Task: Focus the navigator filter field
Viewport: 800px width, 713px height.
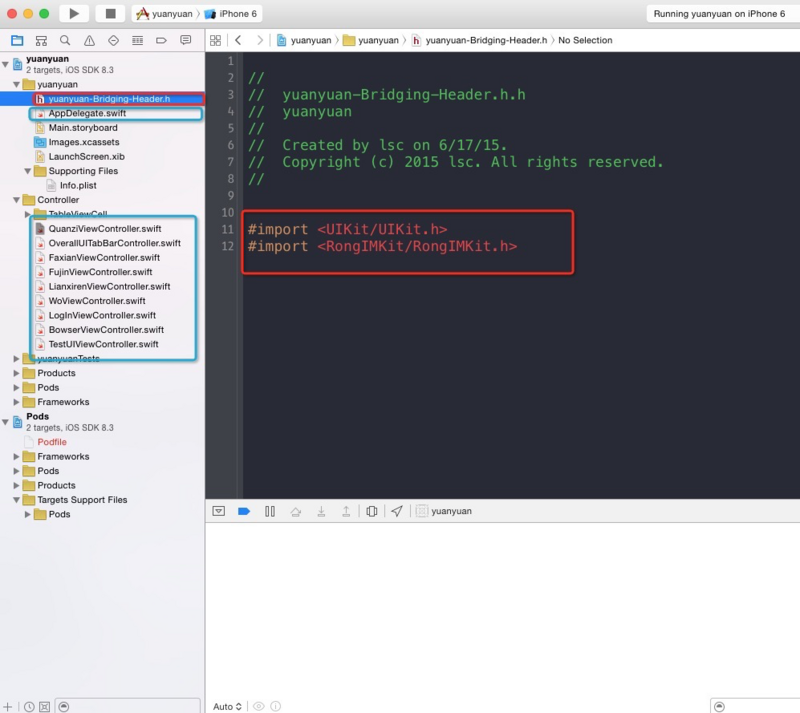Action: click(128, 706)
